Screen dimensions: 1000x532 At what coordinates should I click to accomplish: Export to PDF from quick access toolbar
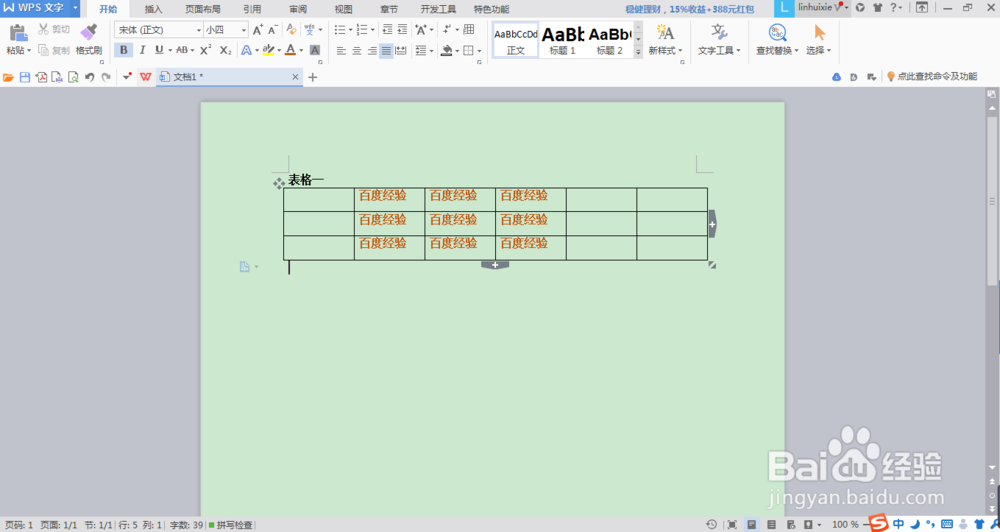coord(41,77)
